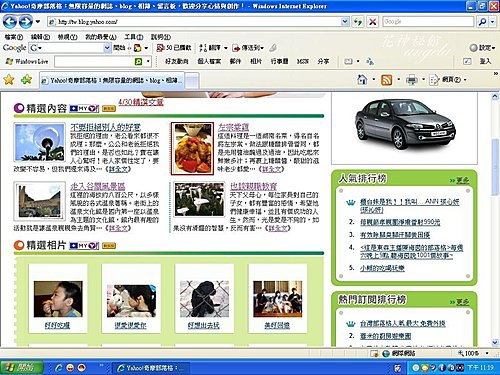Expand the address bar dropdown arrow
Viewport: 500px width, 375px height.
(345, 22)
